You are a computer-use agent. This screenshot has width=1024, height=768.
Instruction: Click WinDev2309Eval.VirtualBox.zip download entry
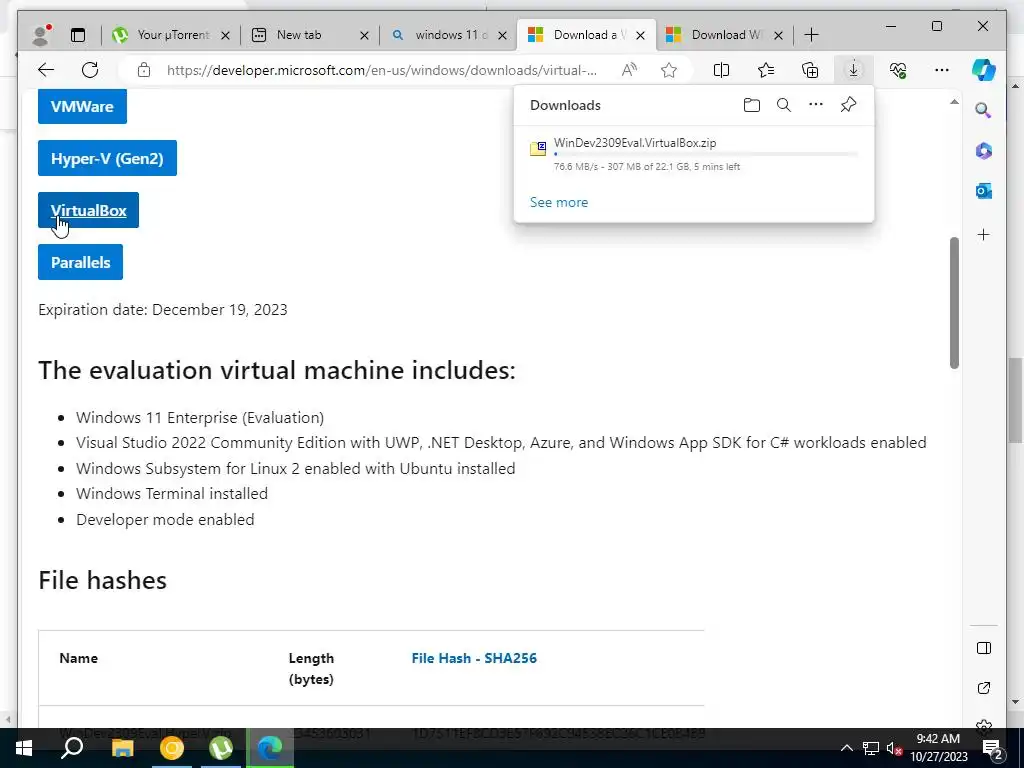pyautogui.click(x=694, y=154)
